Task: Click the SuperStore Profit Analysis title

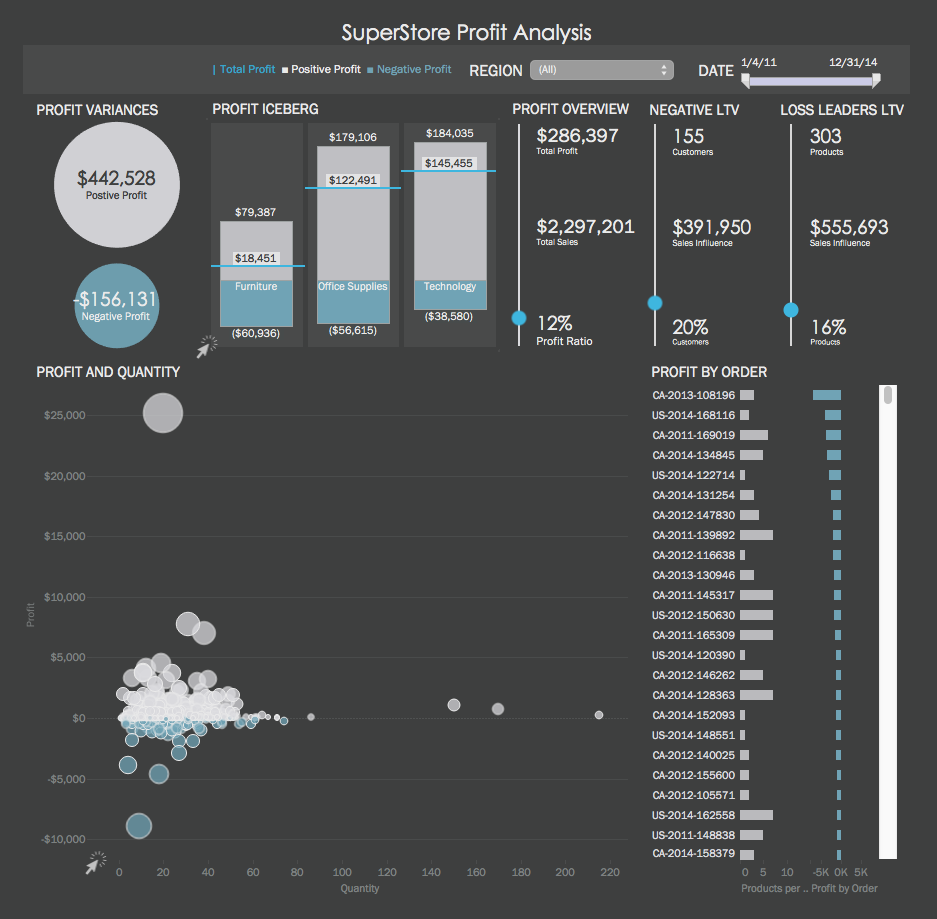Action: (467, 32)
